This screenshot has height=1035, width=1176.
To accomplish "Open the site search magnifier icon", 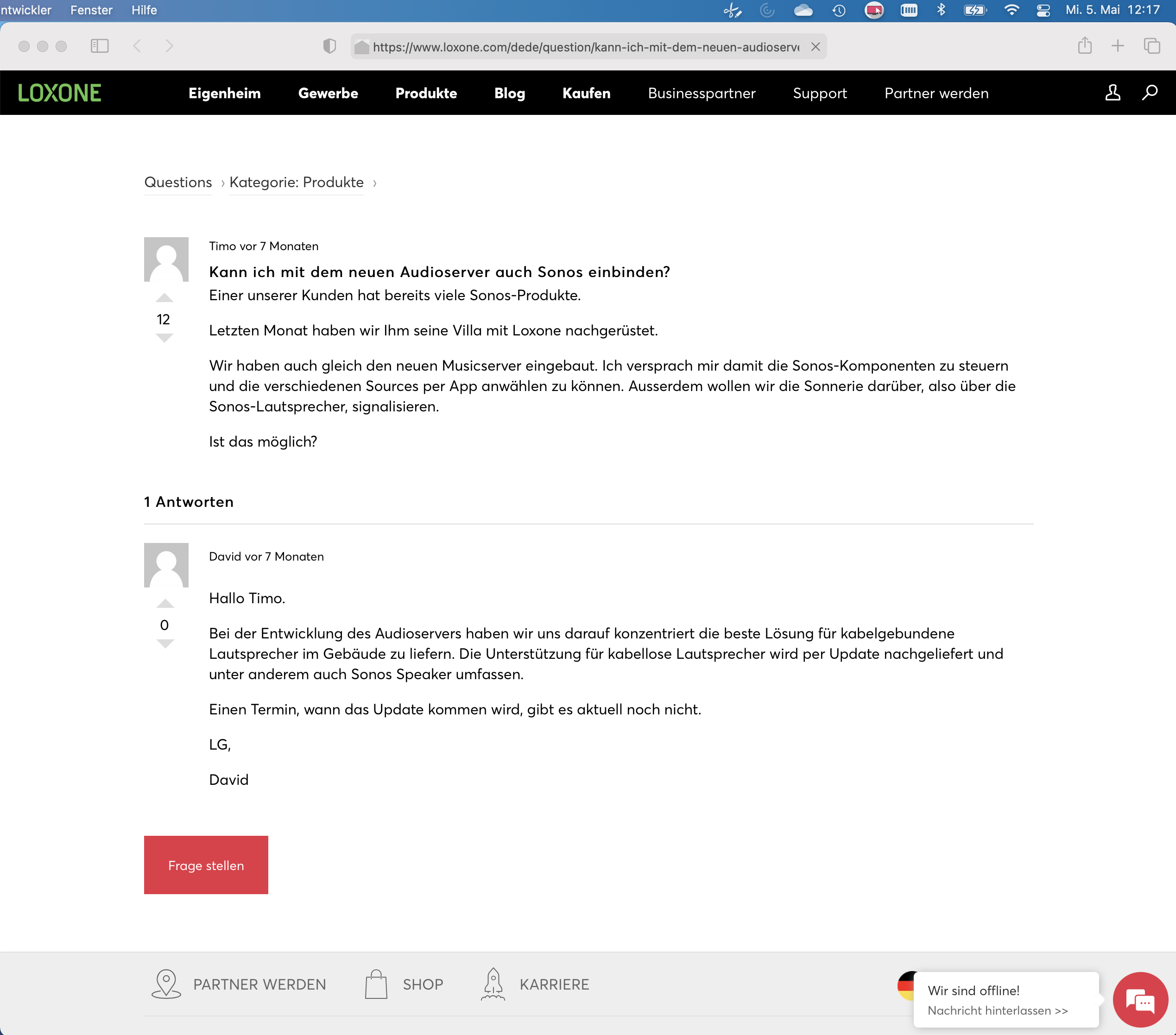I will click(x=1150, y=93).
